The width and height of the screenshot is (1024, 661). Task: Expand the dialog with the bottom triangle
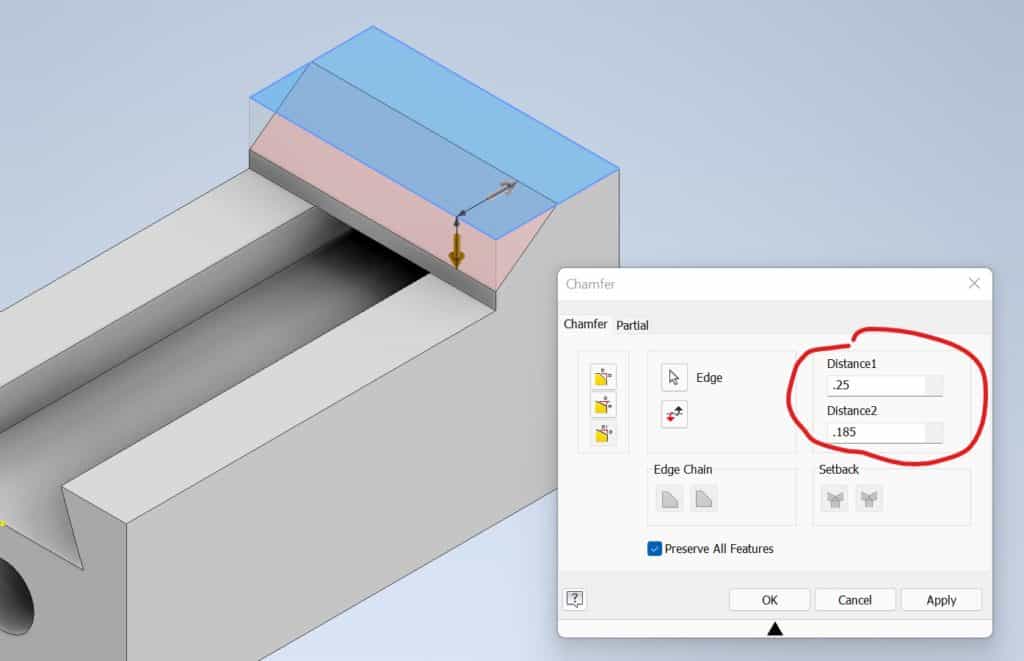(x=775, y=629)
